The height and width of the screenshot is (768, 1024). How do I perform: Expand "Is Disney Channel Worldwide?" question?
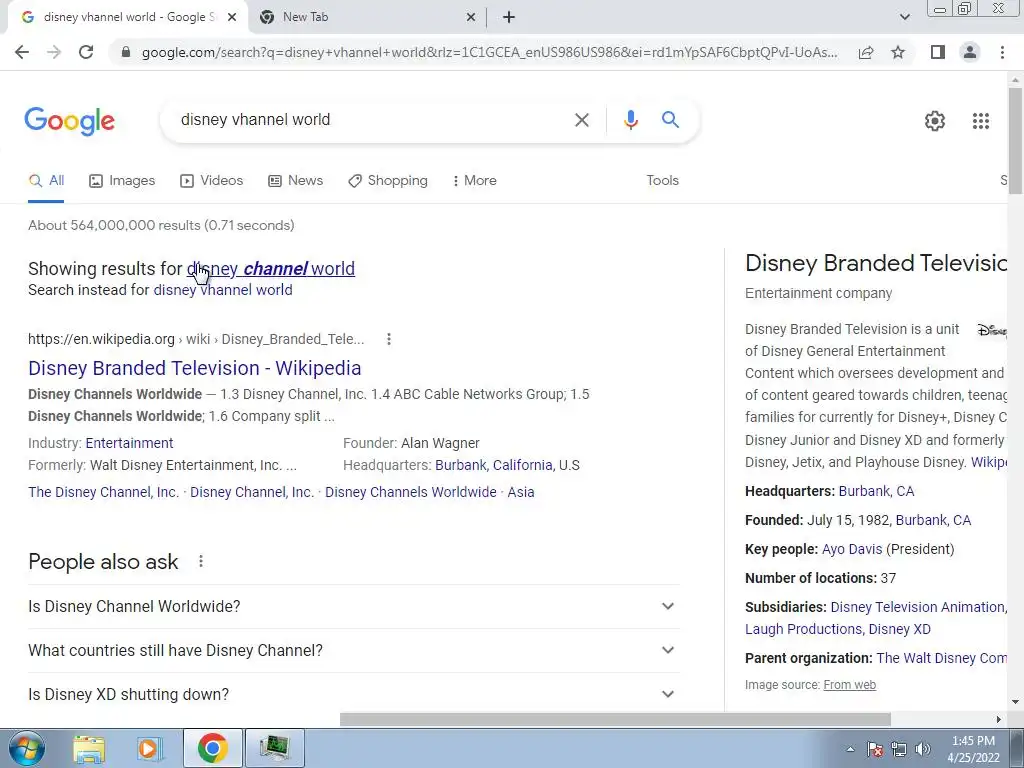353,606
